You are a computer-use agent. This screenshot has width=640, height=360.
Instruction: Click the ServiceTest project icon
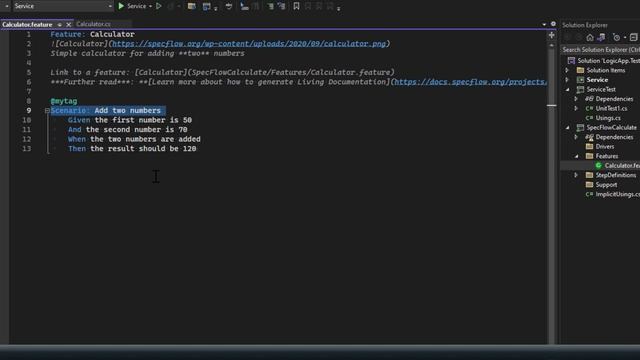click(580, 89)
